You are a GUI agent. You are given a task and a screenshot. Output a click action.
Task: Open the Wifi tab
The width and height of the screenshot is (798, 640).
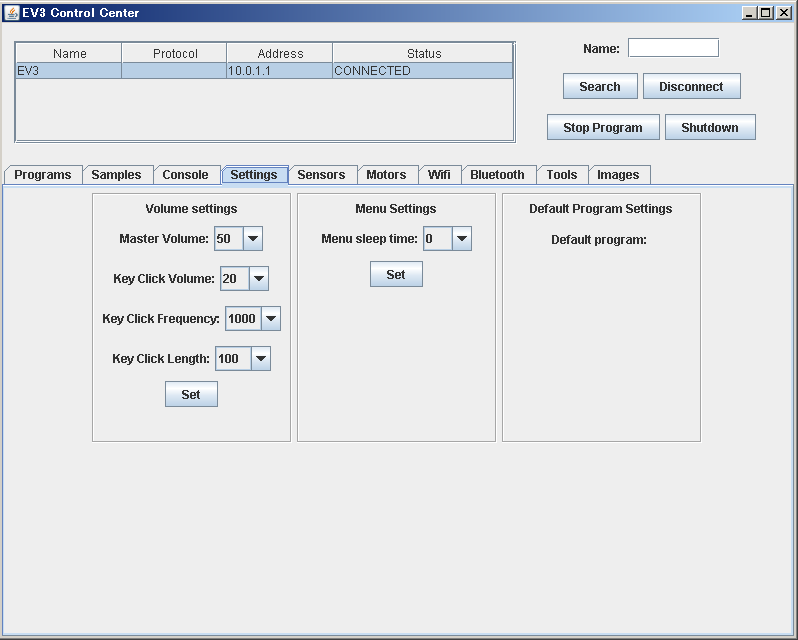(x=439, y=174)
